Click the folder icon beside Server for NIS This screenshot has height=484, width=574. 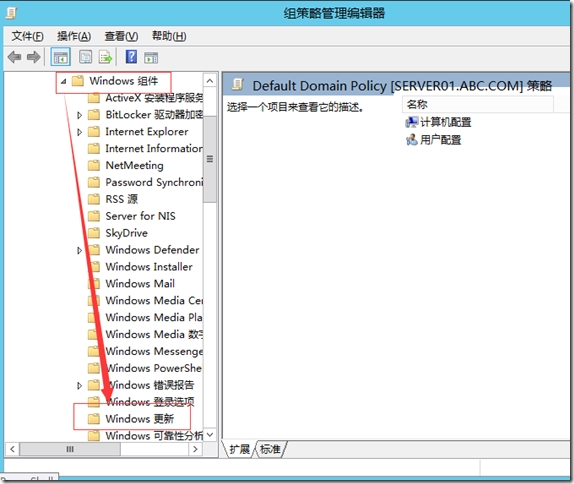pos(94,216)
